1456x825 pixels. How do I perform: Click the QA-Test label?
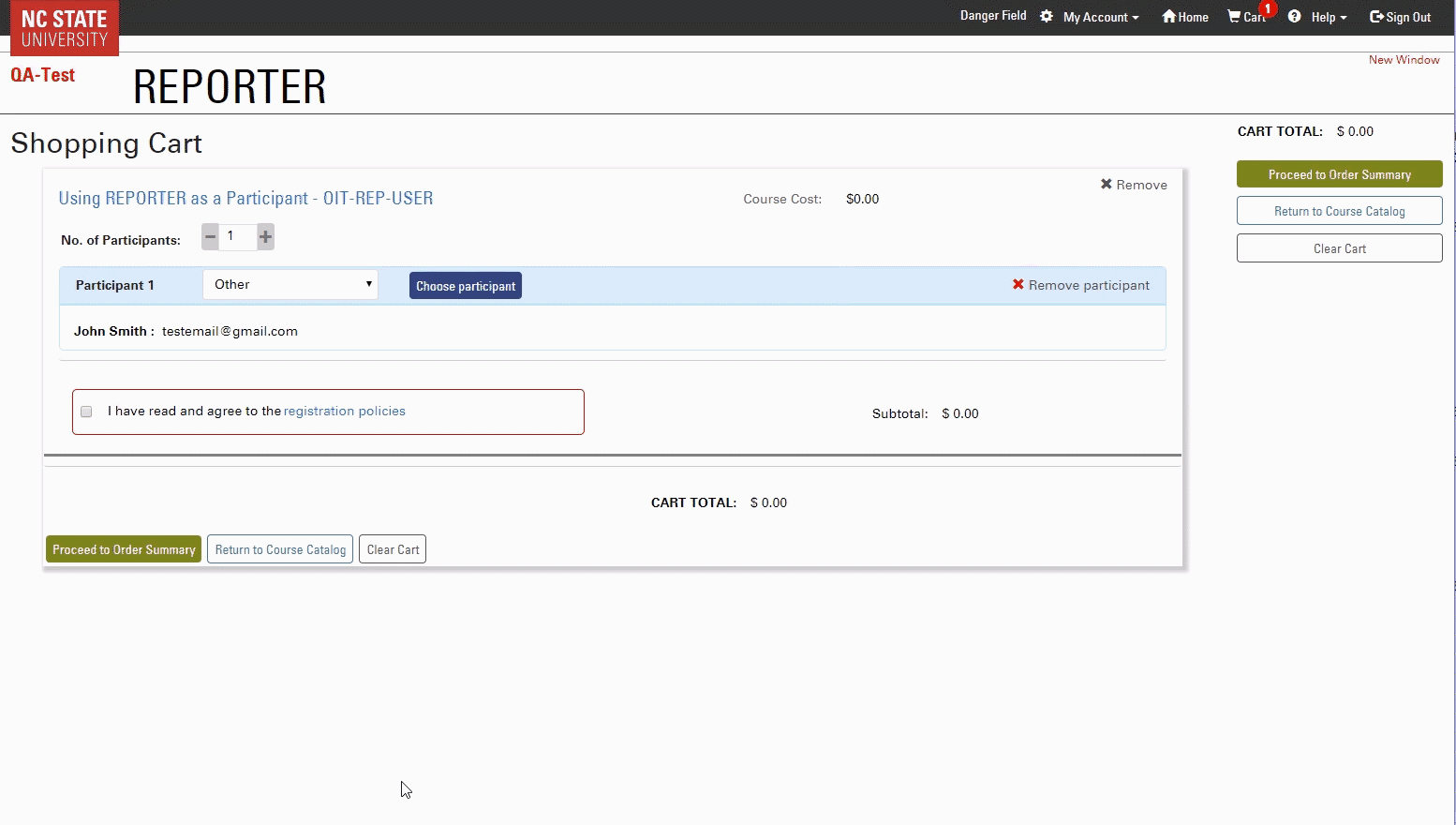[x=43, y=75]
